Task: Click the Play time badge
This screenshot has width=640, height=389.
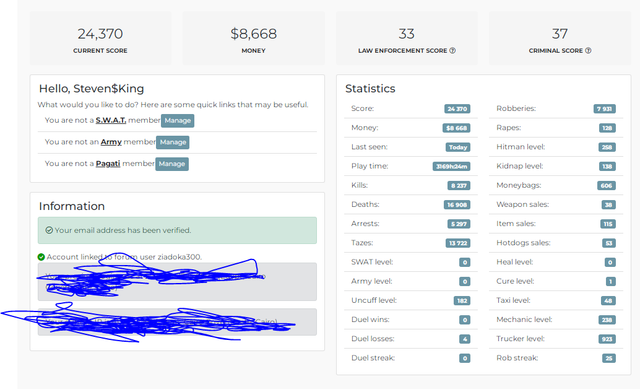Action: [451, 167]
